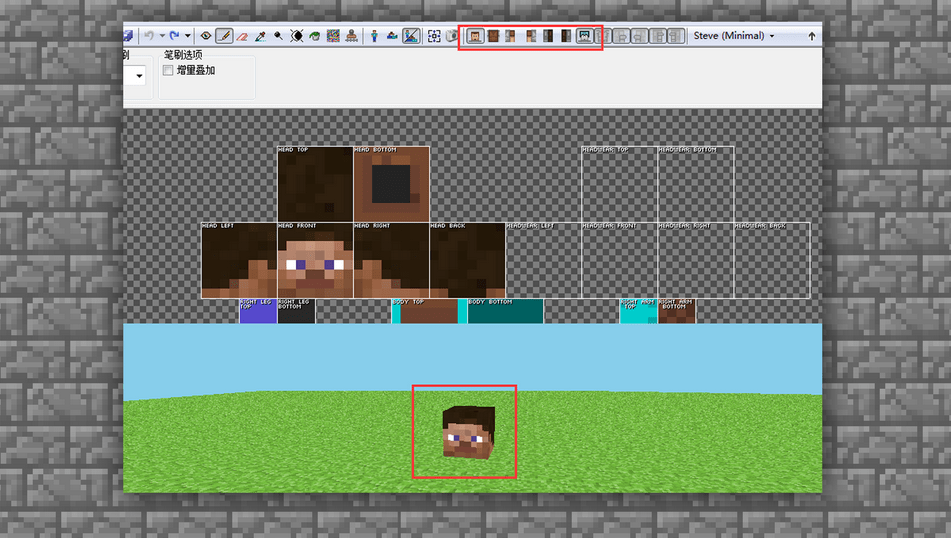Toggle the last greyed overlay part button
This screenshot has height=538, width=951.
click(676, 36)
